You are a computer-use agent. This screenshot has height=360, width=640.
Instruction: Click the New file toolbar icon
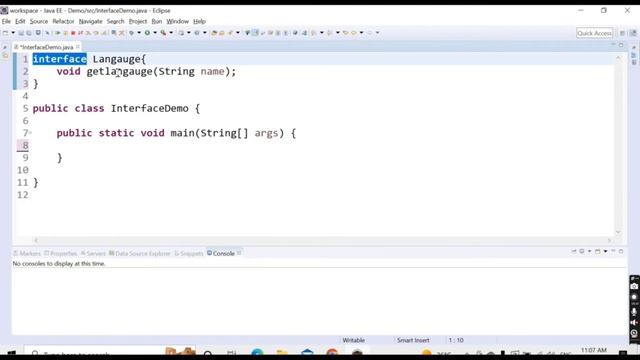point(6,33)
